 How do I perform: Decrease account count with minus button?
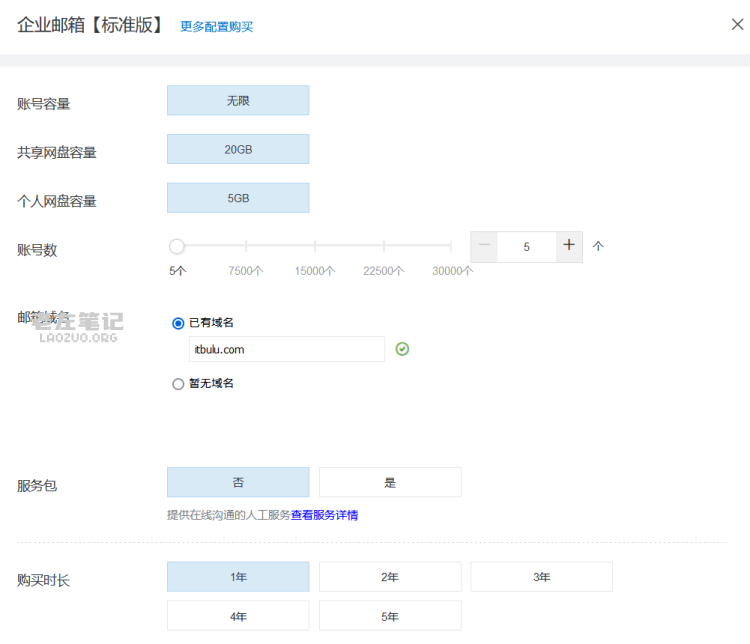(x=484, y=246)
